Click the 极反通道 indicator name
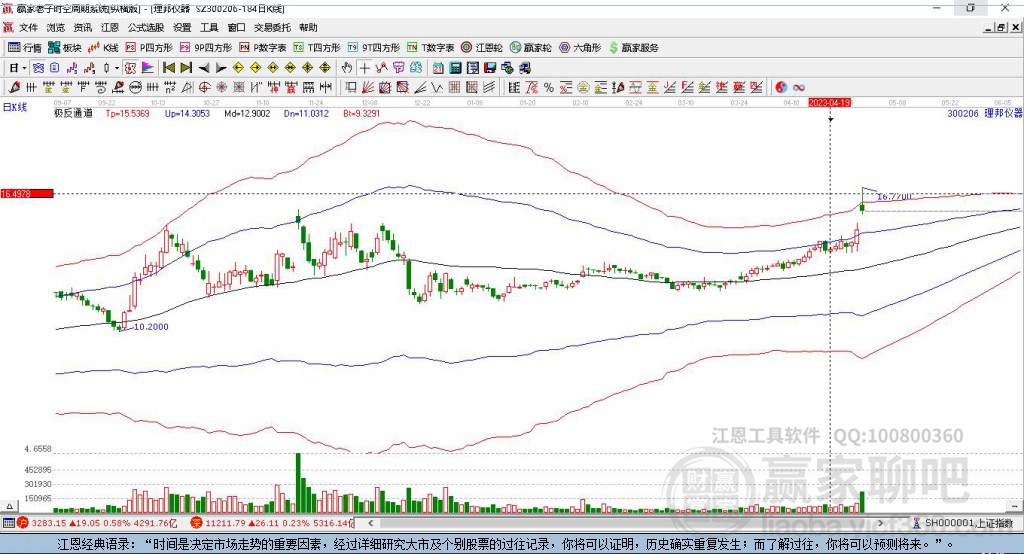The height and width of the screenshot is (554, 1024). click(x=73, y=113)
